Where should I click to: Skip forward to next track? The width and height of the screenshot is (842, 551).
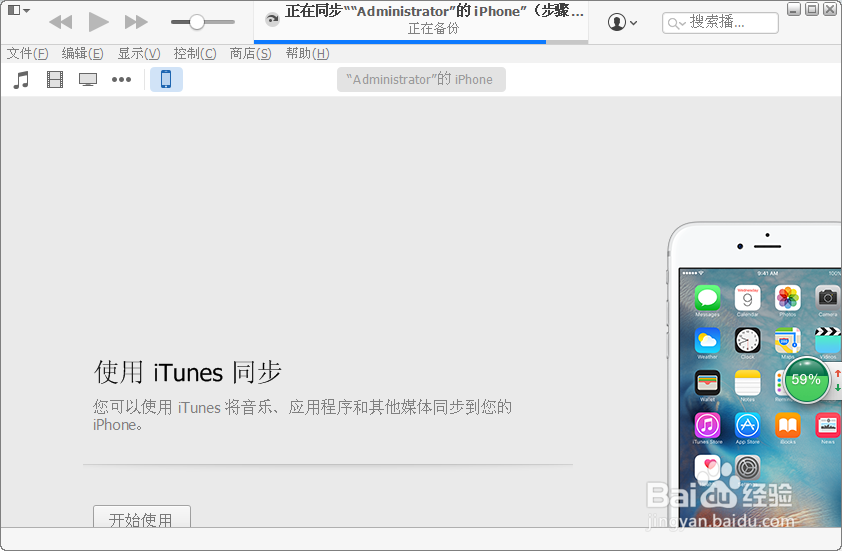click(136, 22)
